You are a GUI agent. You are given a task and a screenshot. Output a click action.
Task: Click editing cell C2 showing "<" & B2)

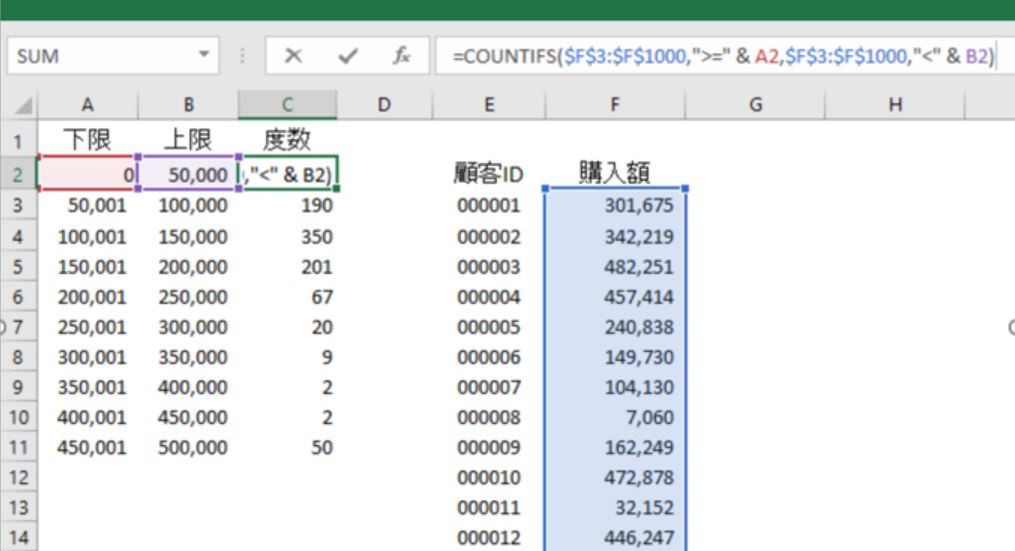pos(289,174)
